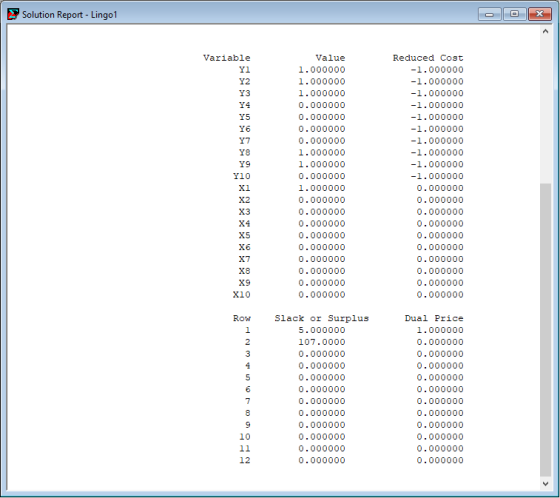
Task: Select the X8 variable name
Action: pos(245,271)
